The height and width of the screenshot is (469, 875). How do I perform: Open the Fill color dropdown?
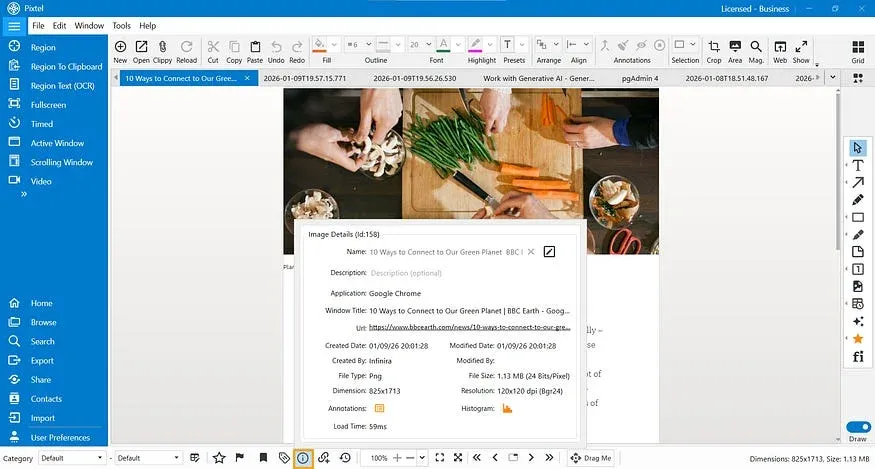[334, 45]
